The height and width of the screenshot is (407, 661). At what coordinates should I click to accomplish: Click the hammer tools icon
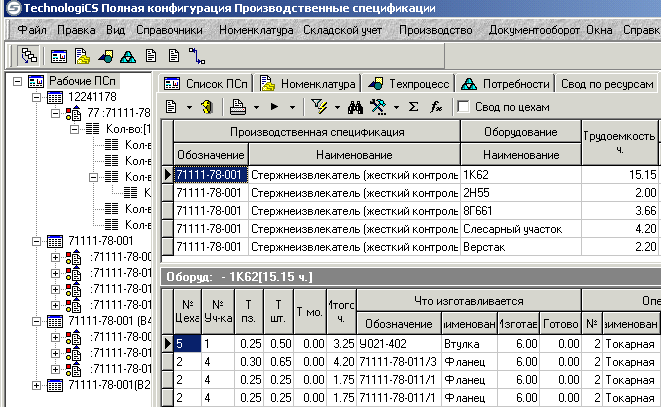click(380, 106)
